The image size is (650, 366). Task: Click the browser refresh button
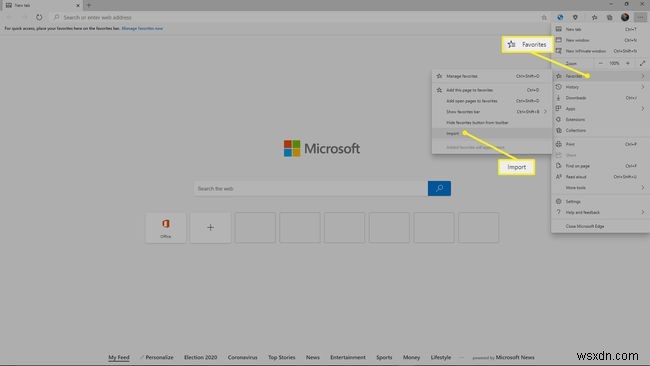[x=39, y=17]
